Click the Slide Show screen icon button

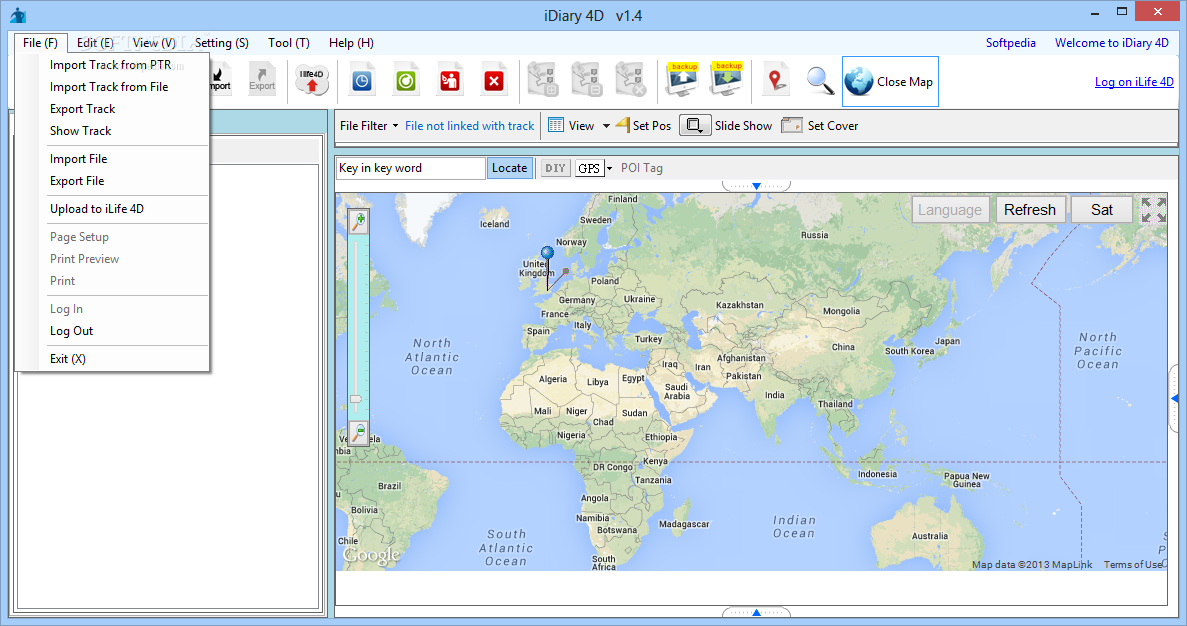point(695,125)
